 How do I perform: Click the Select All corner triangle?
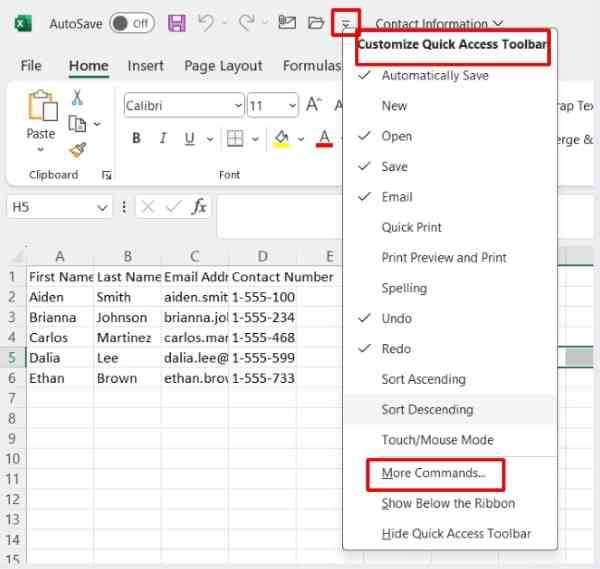(18, 256)
